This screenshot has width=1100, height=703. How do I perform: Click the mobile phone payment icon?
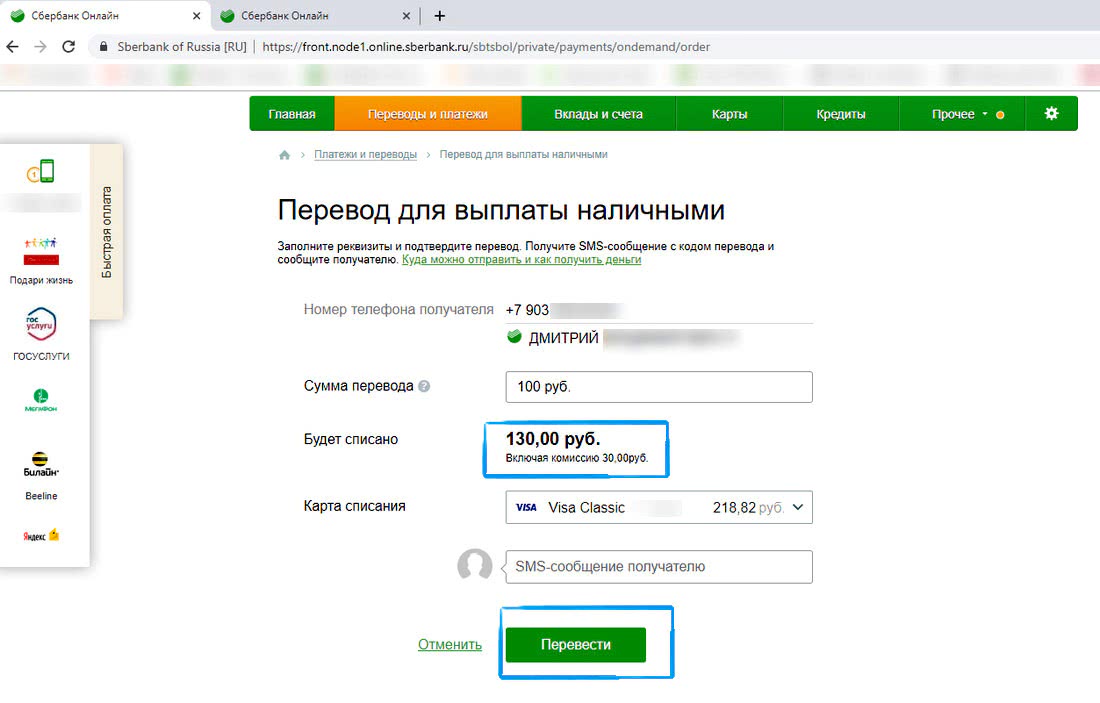point(41,172)
